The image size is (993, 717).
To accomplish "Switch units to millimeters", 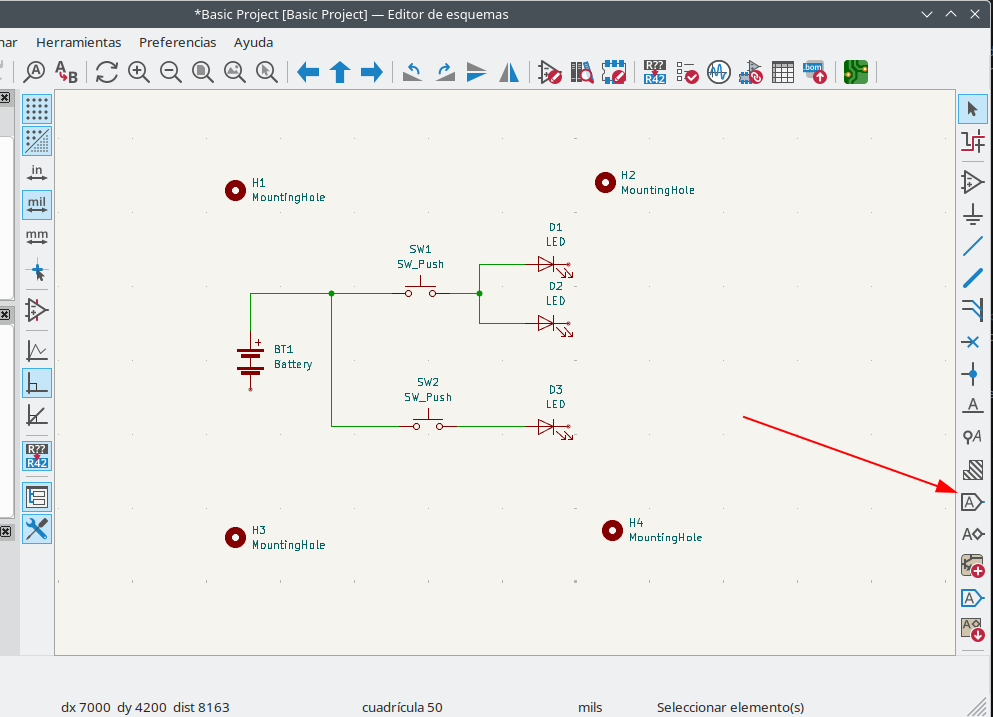I will (x=37, y=238).
